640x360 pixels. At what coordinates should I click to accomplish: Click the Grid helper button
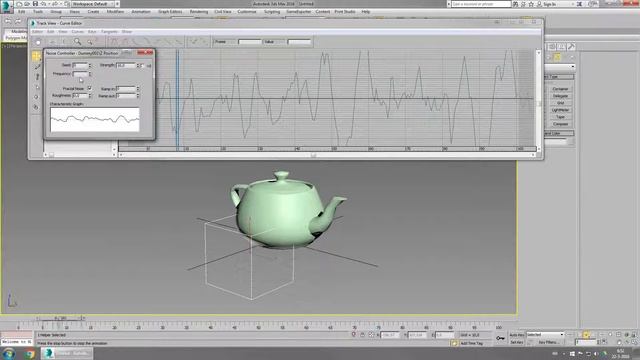tap(560, 103)
